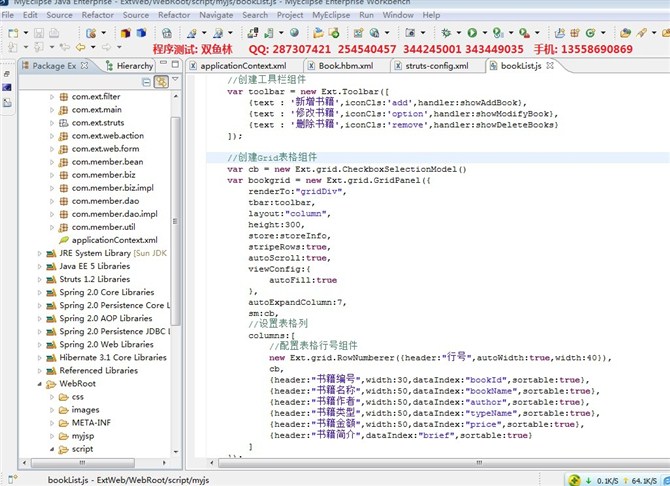
Task: Expand the com.ext.filter package
Action: coord(52,97)
